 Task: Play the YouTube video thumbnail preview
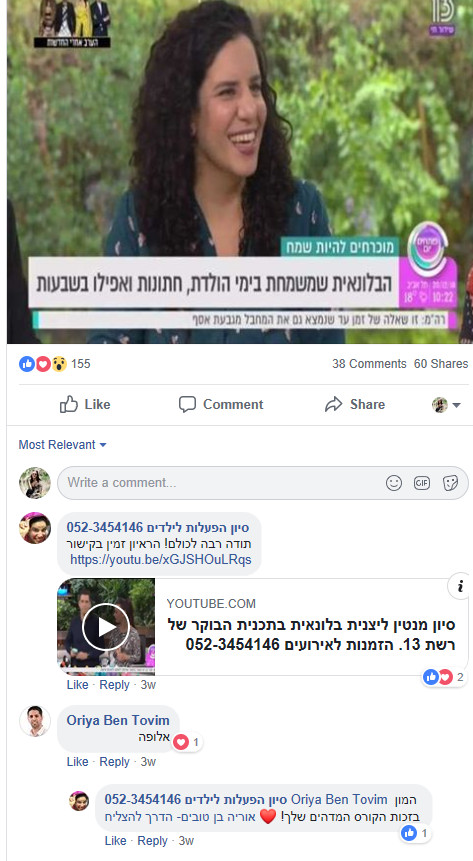[x=106, y=627]
